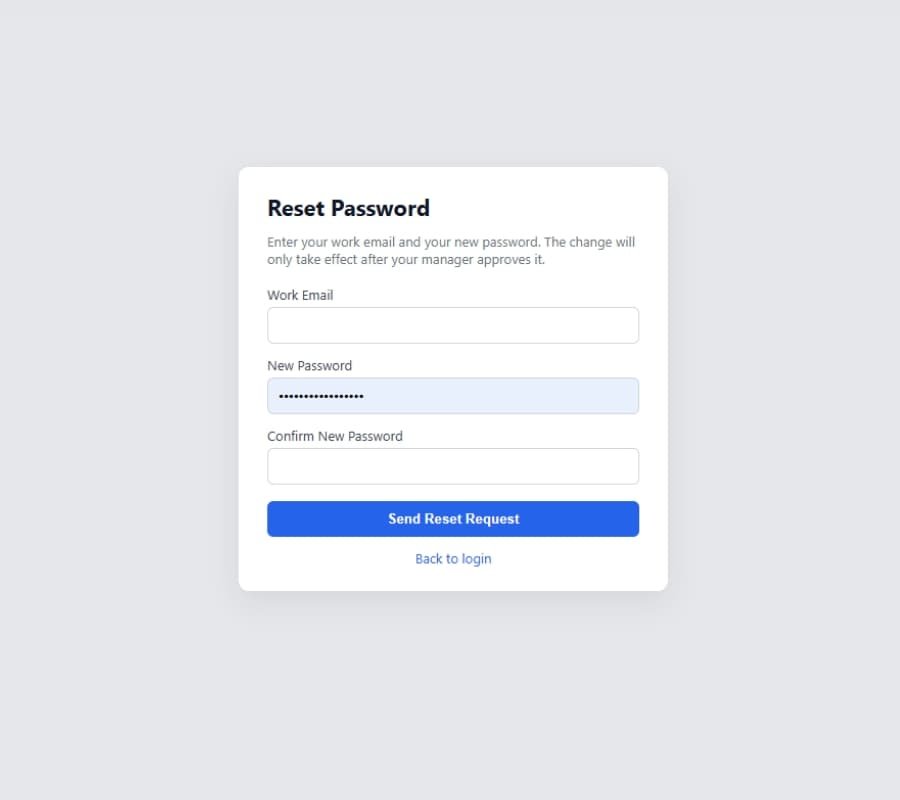The height and width of the screenshot is (800, 900).
Task: Click the word Reset in the heading
Action: (296, 209)
